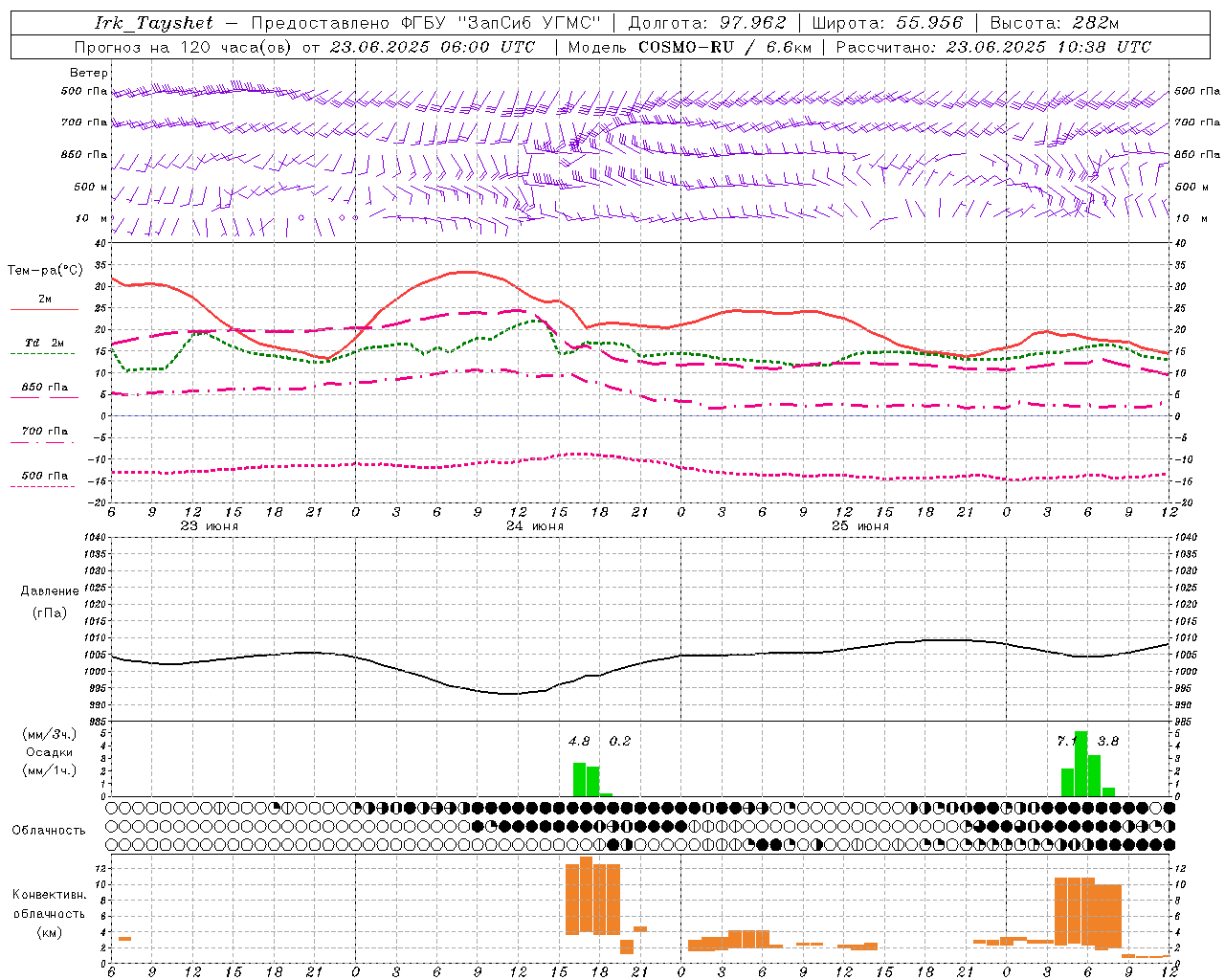Click the 'Высота: 282м' value
Screen dimensions: 1225x980
[1055, 23]
